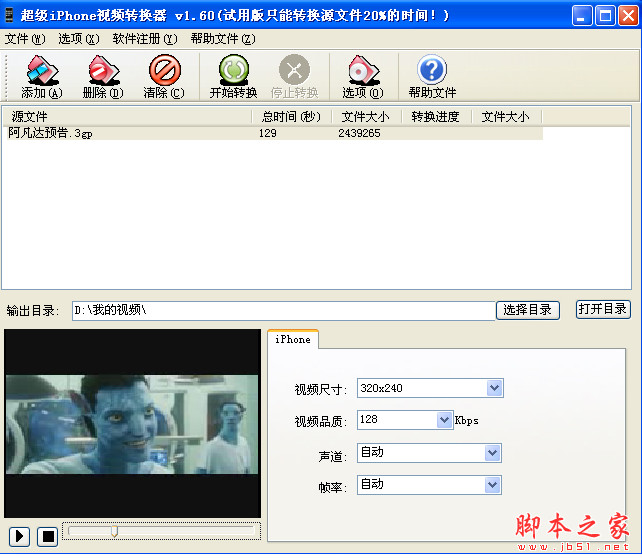This screenshot has height=558, width=642.
Task: Stop the preview video playback
Action: 47,536
